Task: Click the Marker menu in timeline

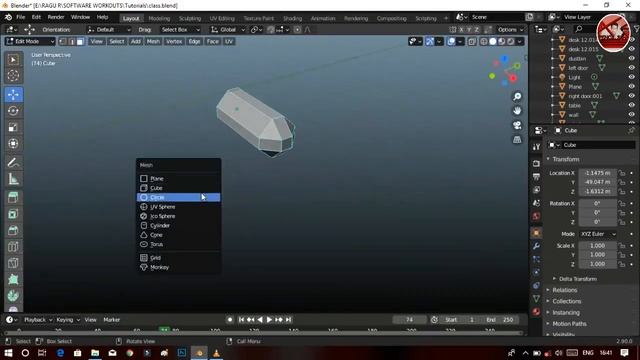Action: click(x=111, y=320)
